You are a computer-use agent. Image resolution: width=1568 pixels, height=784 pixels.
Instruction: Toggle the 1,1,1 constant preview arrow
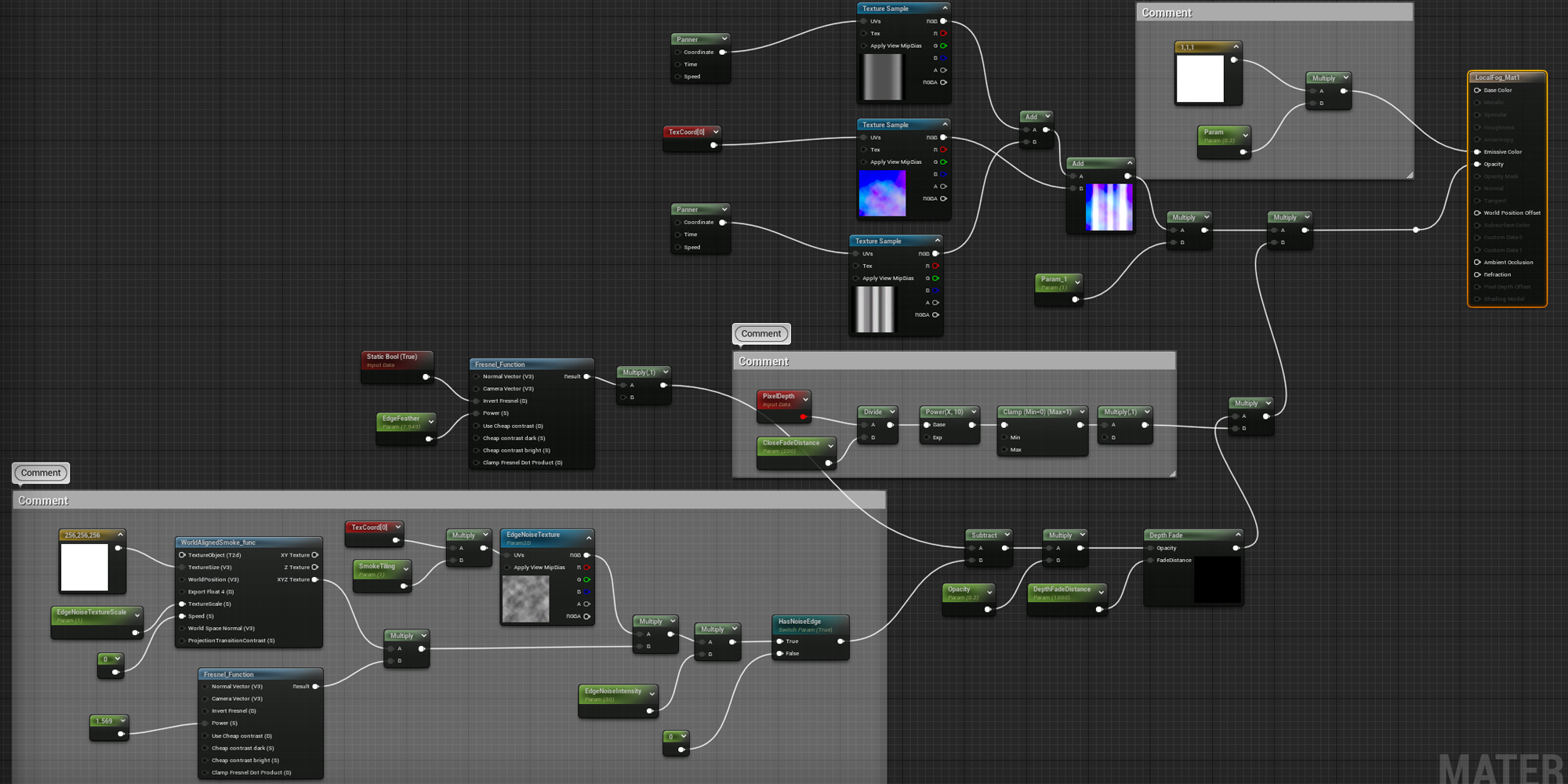[1236, 47]
